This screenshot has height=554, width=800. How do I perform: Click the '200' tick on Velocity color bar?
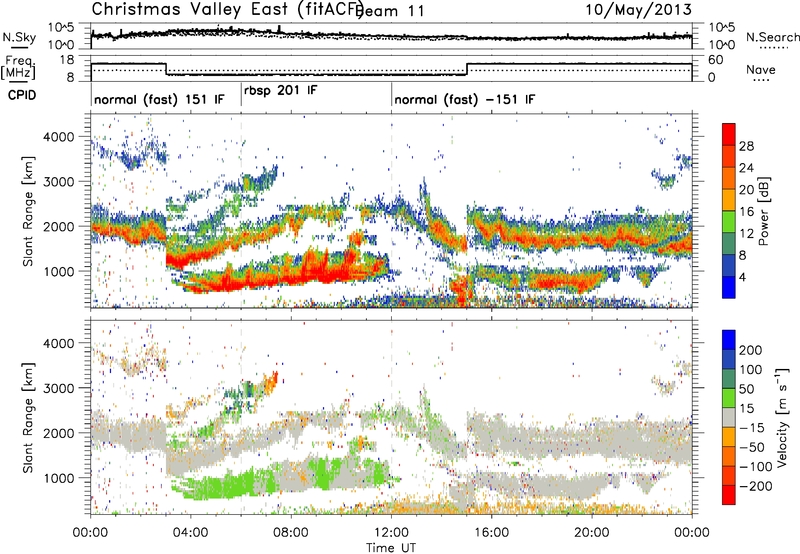[751, 350]
